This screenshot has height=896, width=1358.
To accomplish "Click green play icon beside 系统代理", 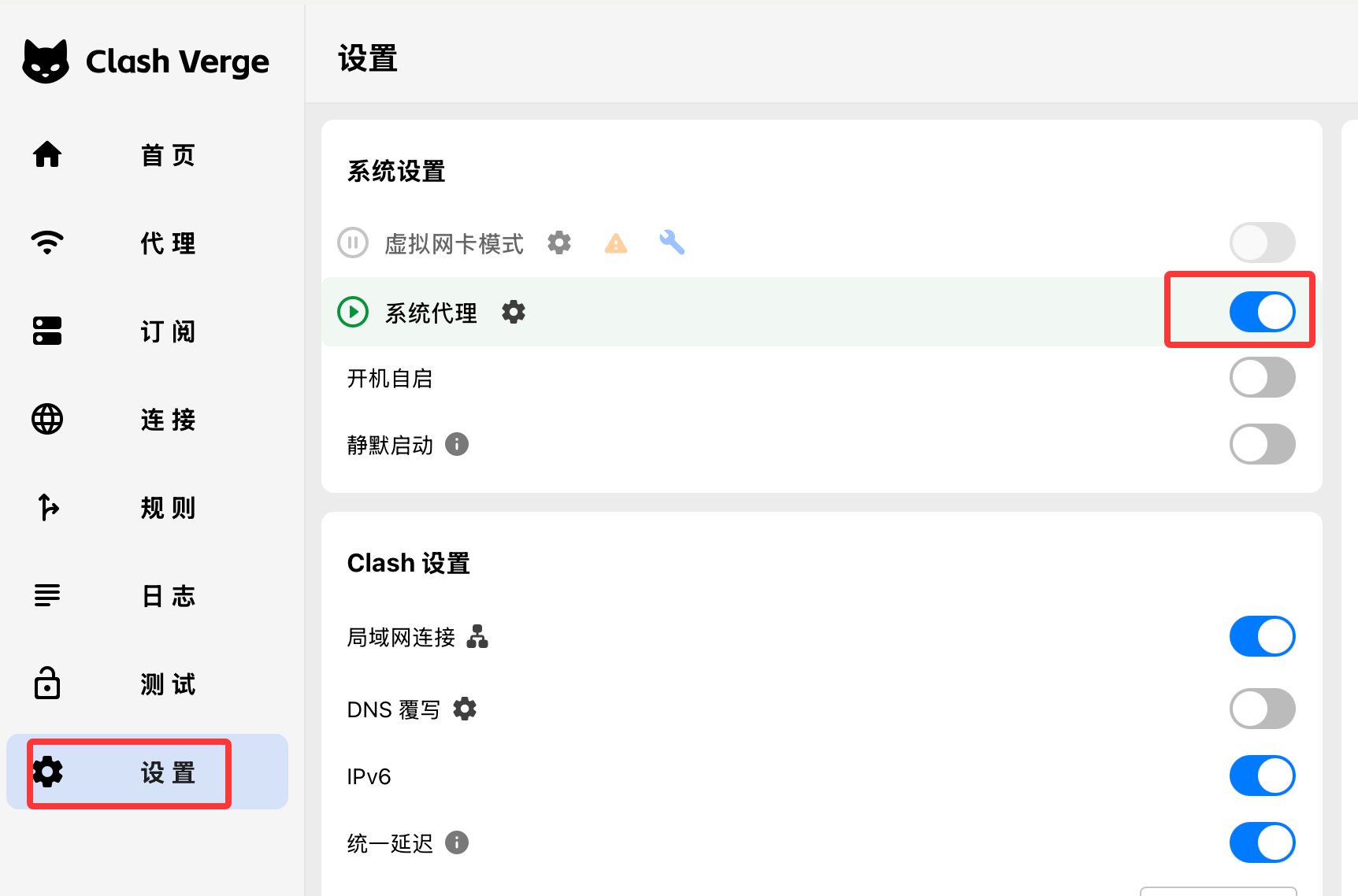I will pyautogui.click(x=353, y=313).
